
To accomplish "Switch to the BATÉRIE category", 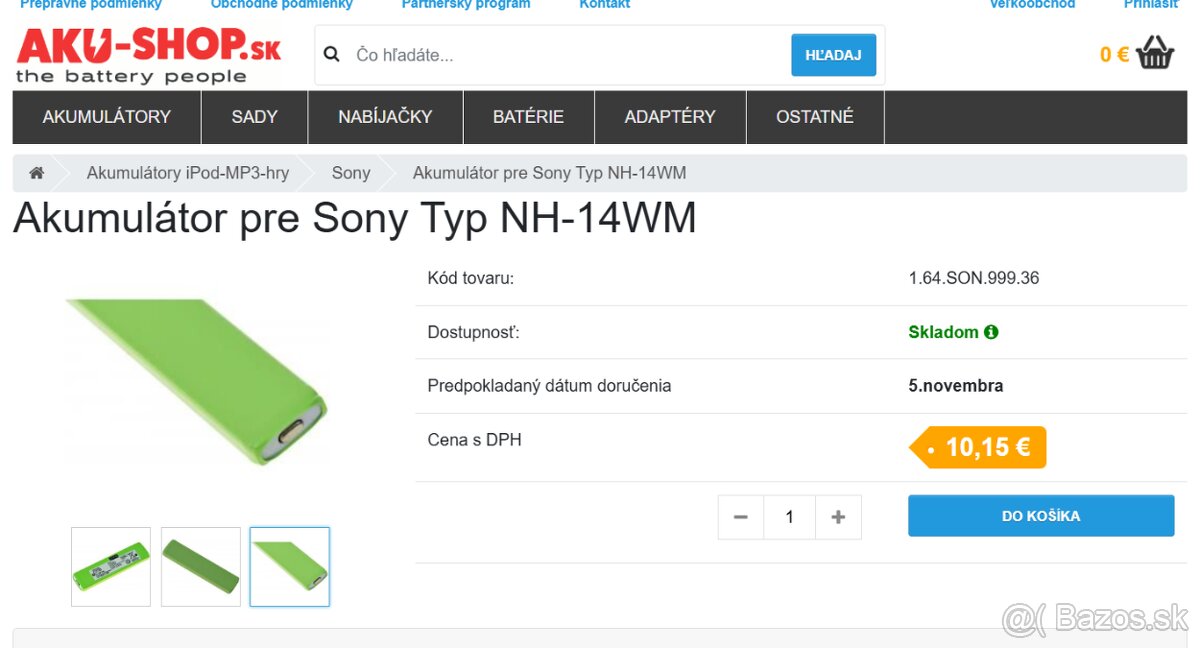I will click(528, 117).
